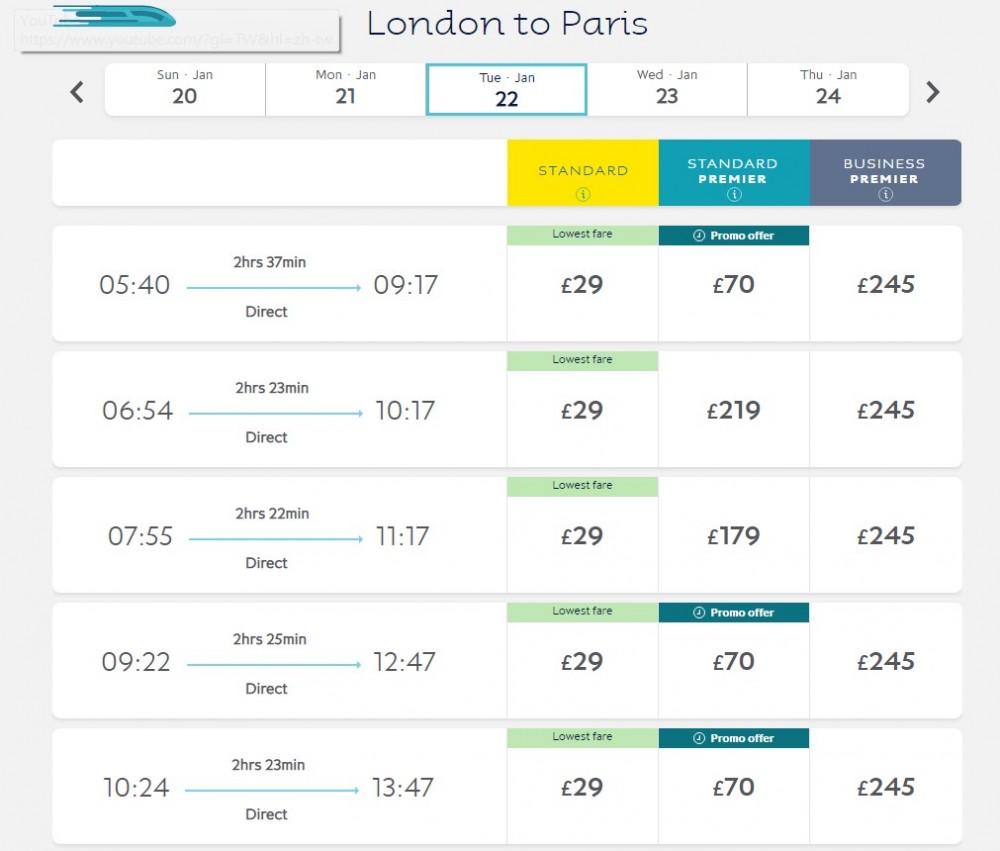Switch to Mon Jan 21 date tab

click(345, 89)
